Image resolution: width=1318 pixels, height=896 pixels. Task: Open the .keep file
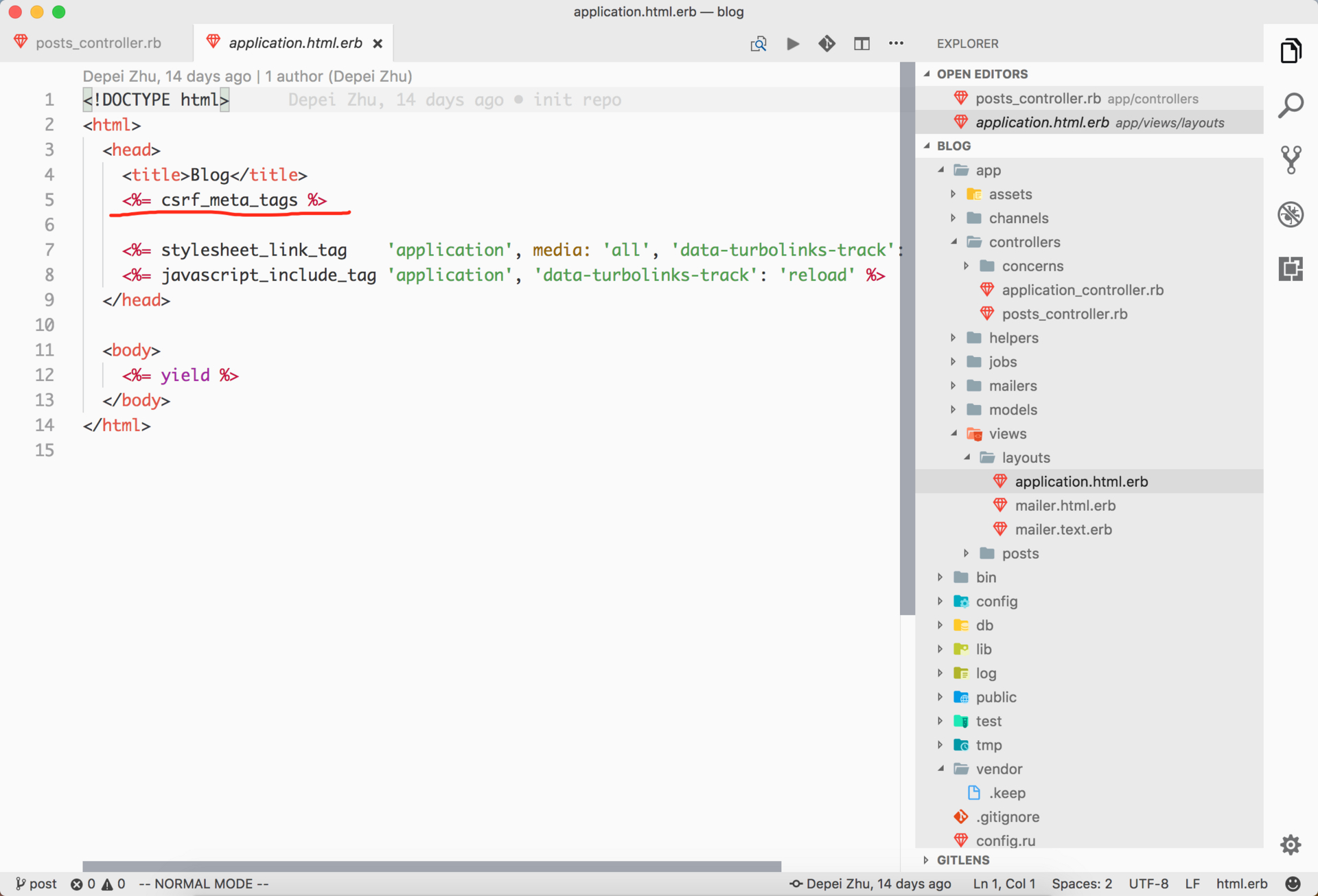click(1089, 794)
